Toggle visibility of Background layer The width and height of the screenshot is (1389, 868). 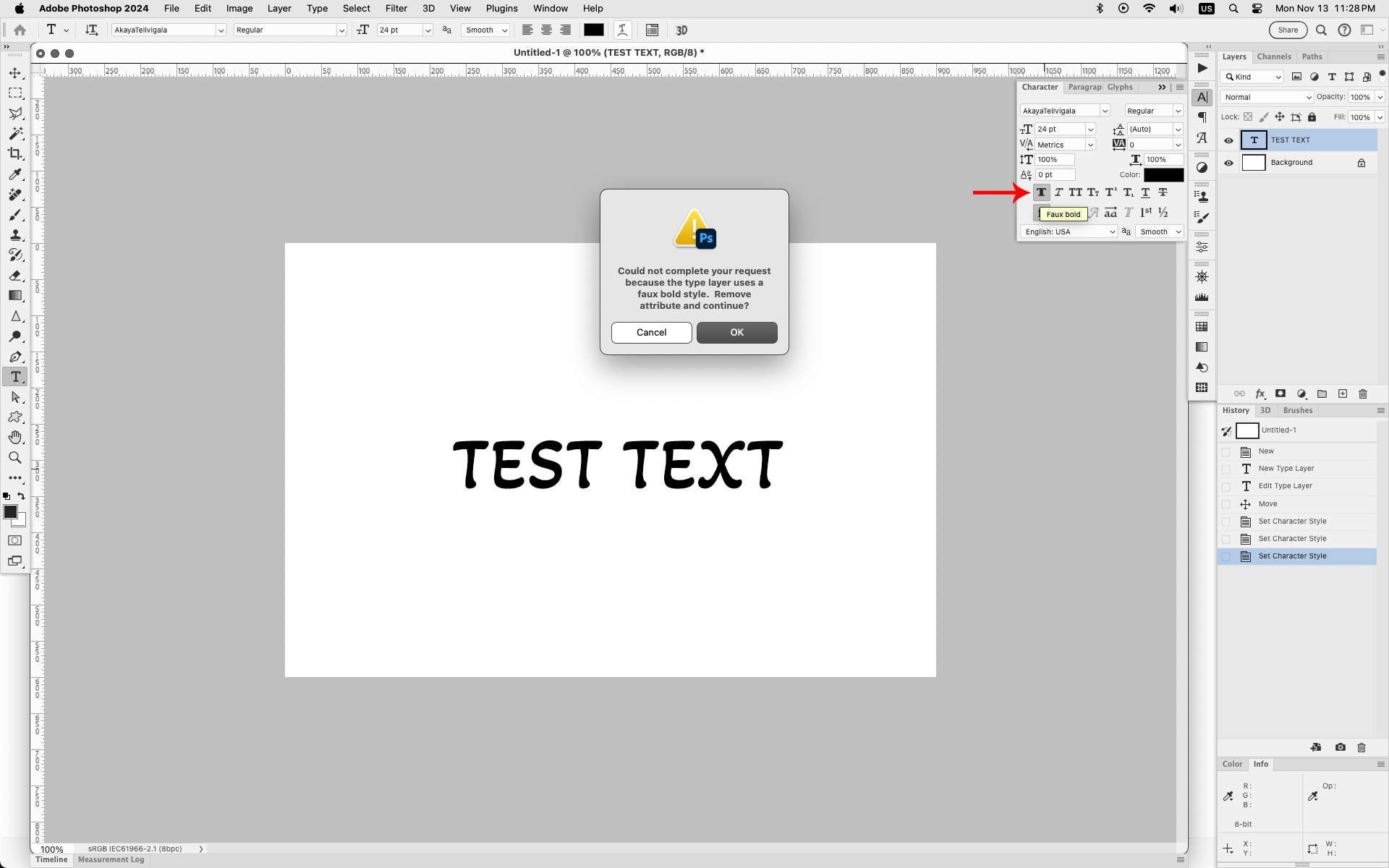click(x=1227, y=162)
